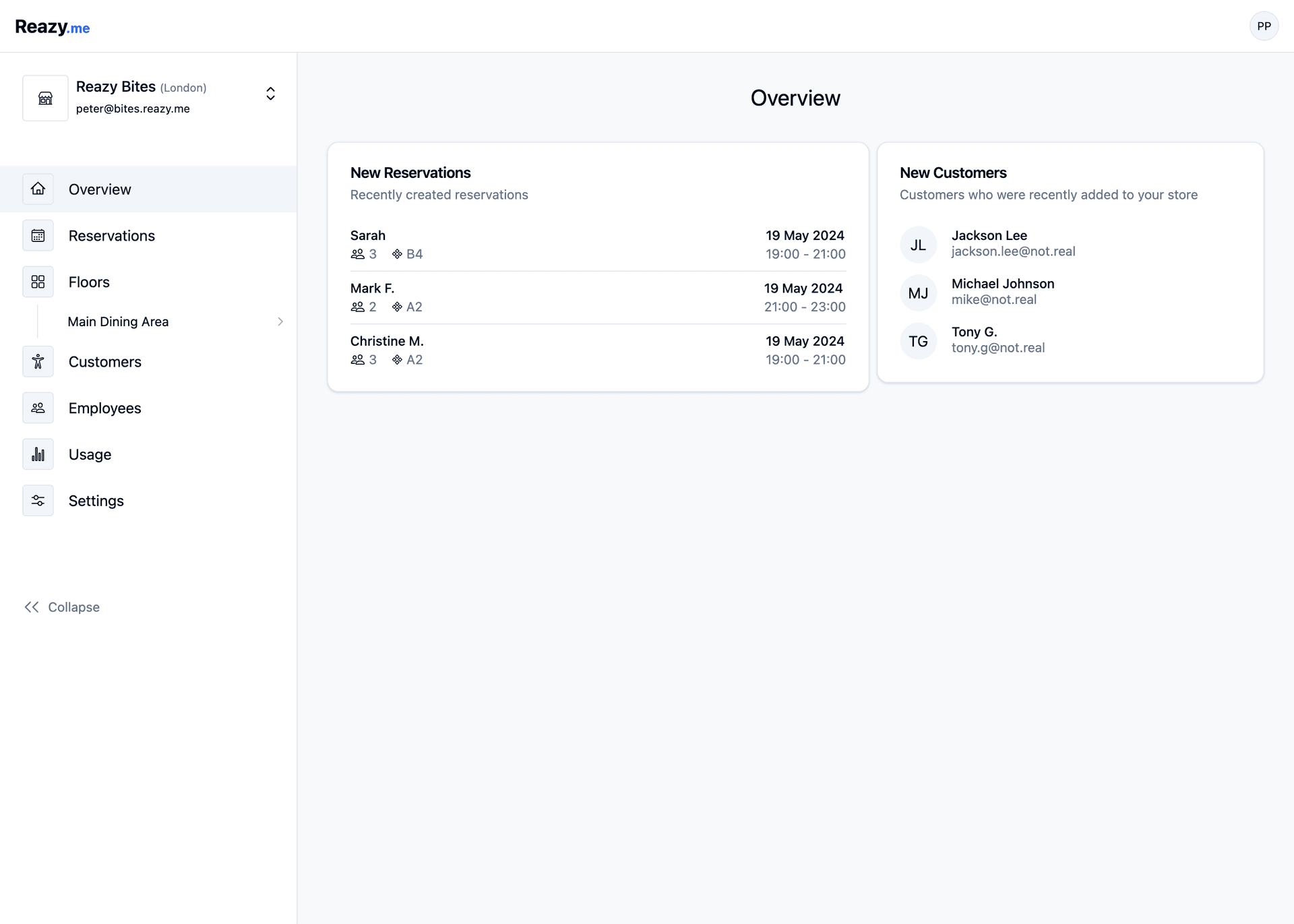Click the Employees group icon

click(37, 407)
